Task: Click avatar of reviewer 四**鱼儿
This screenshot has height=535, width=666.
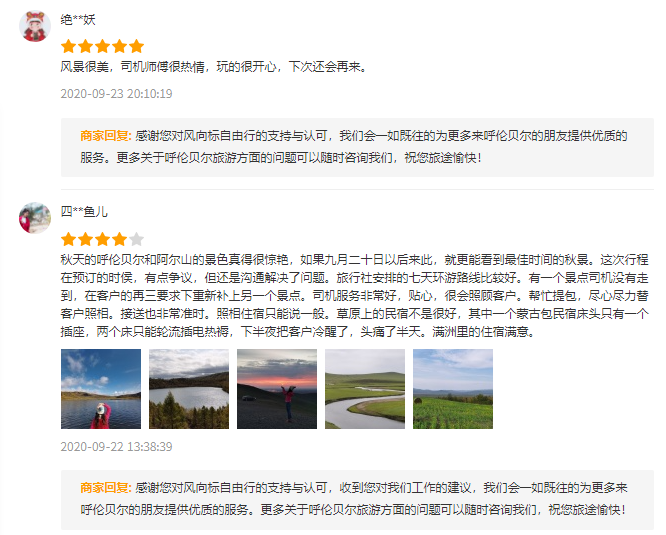Action: pos(35,218)
